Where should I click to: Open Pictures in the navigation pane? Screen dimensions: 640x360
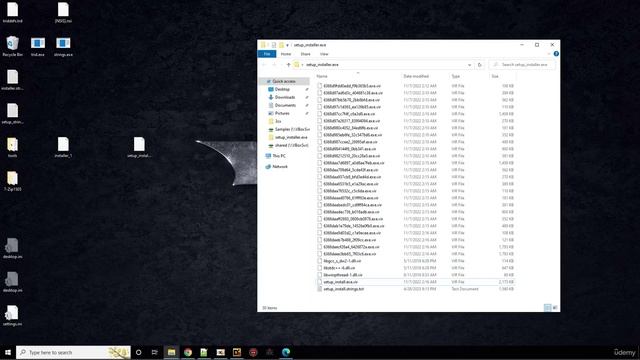pos(282,113)
